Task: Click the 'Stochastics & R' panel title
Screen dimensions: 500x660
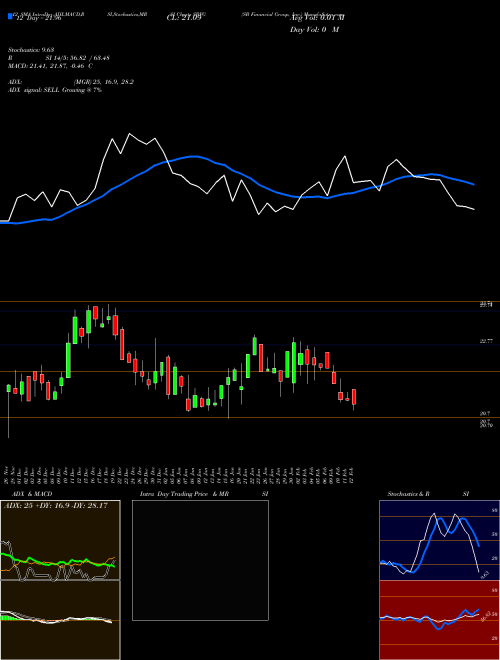Action: (408, 494)
